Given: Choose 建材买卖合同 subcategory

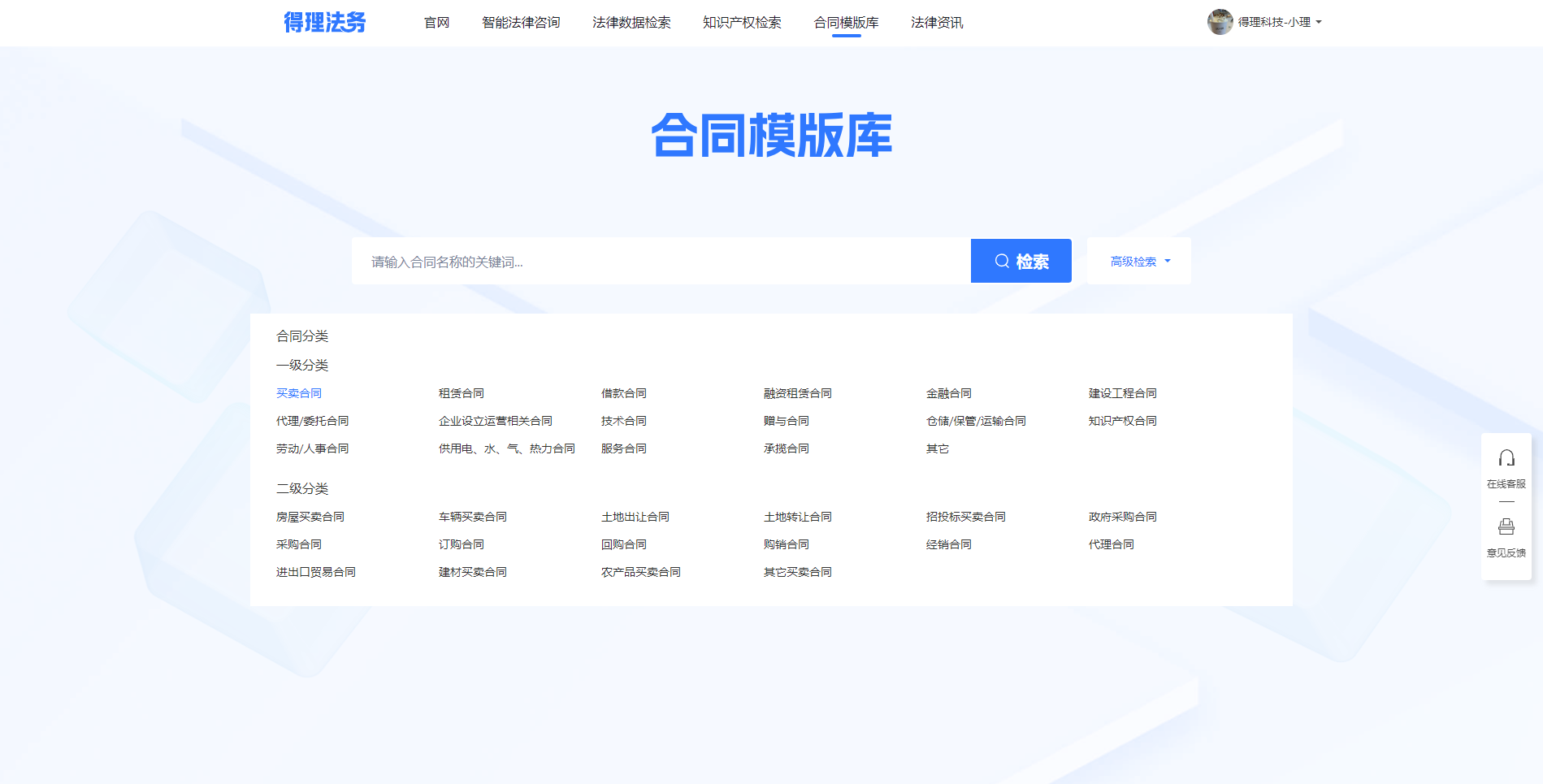Looking at the screenshot, I should click(x=473, y=572).
